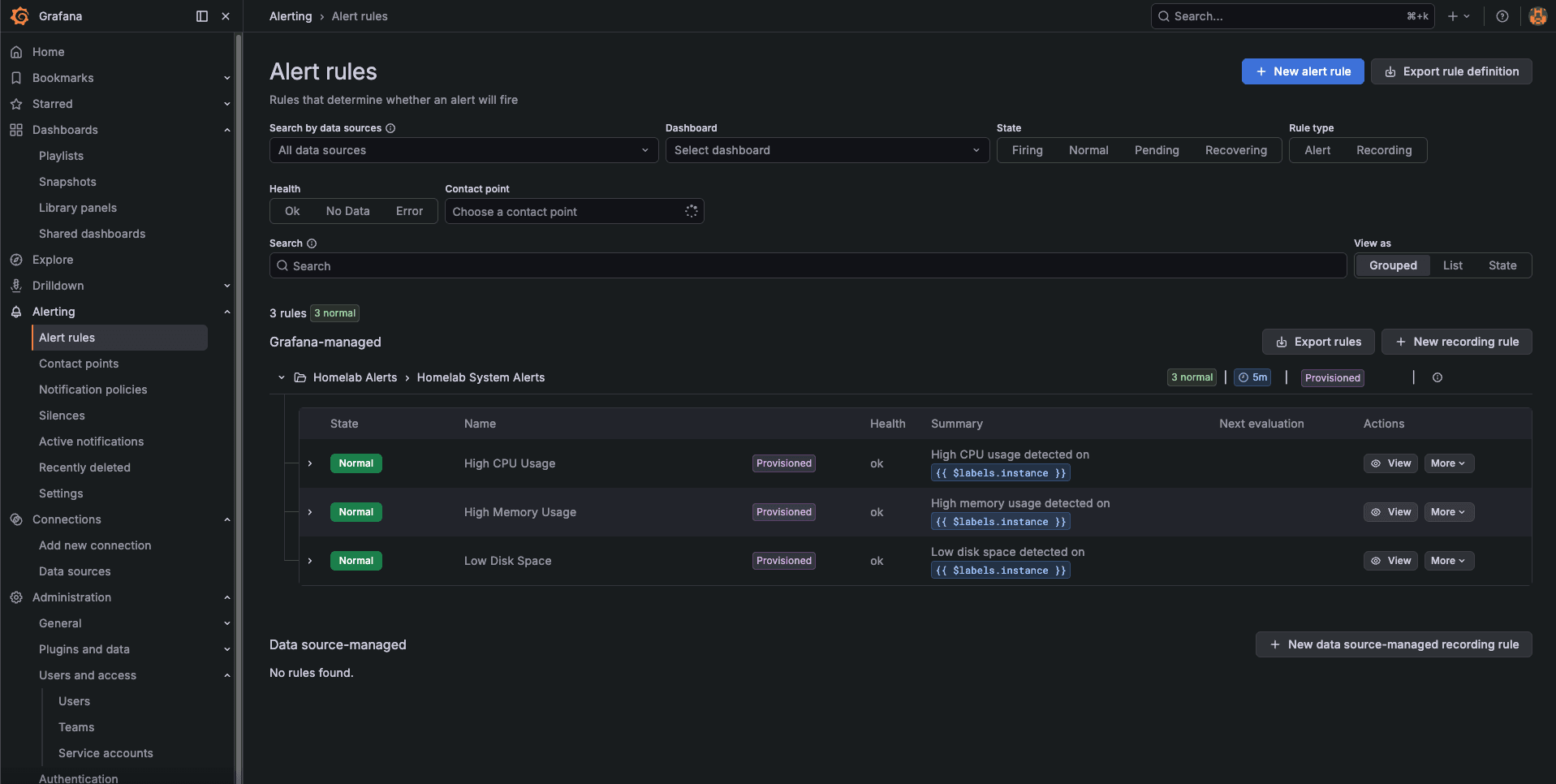Expand the High Memory Usage rule row
Viewport: 1556px width, 784px height.
(310, 512)
